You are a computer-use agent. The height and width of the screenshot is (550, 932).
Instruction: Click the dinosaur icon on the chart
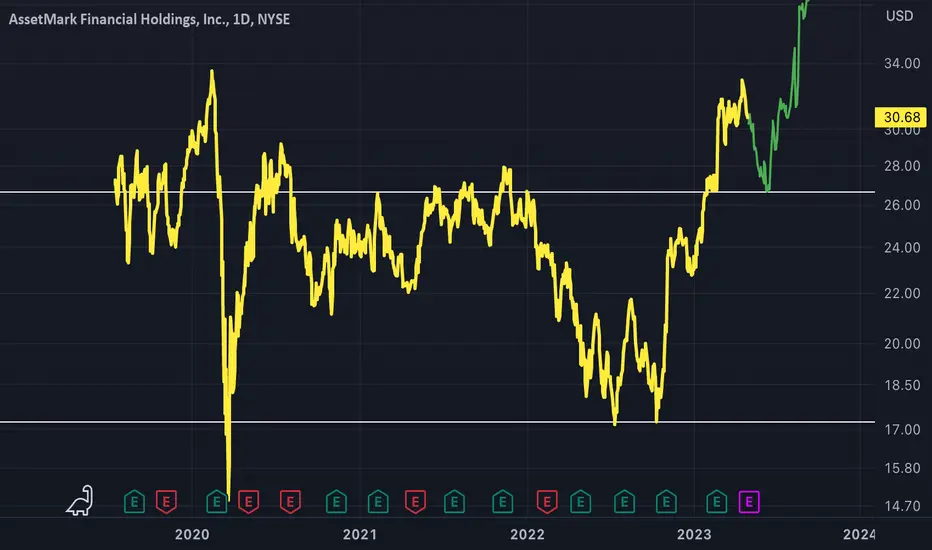80,501
